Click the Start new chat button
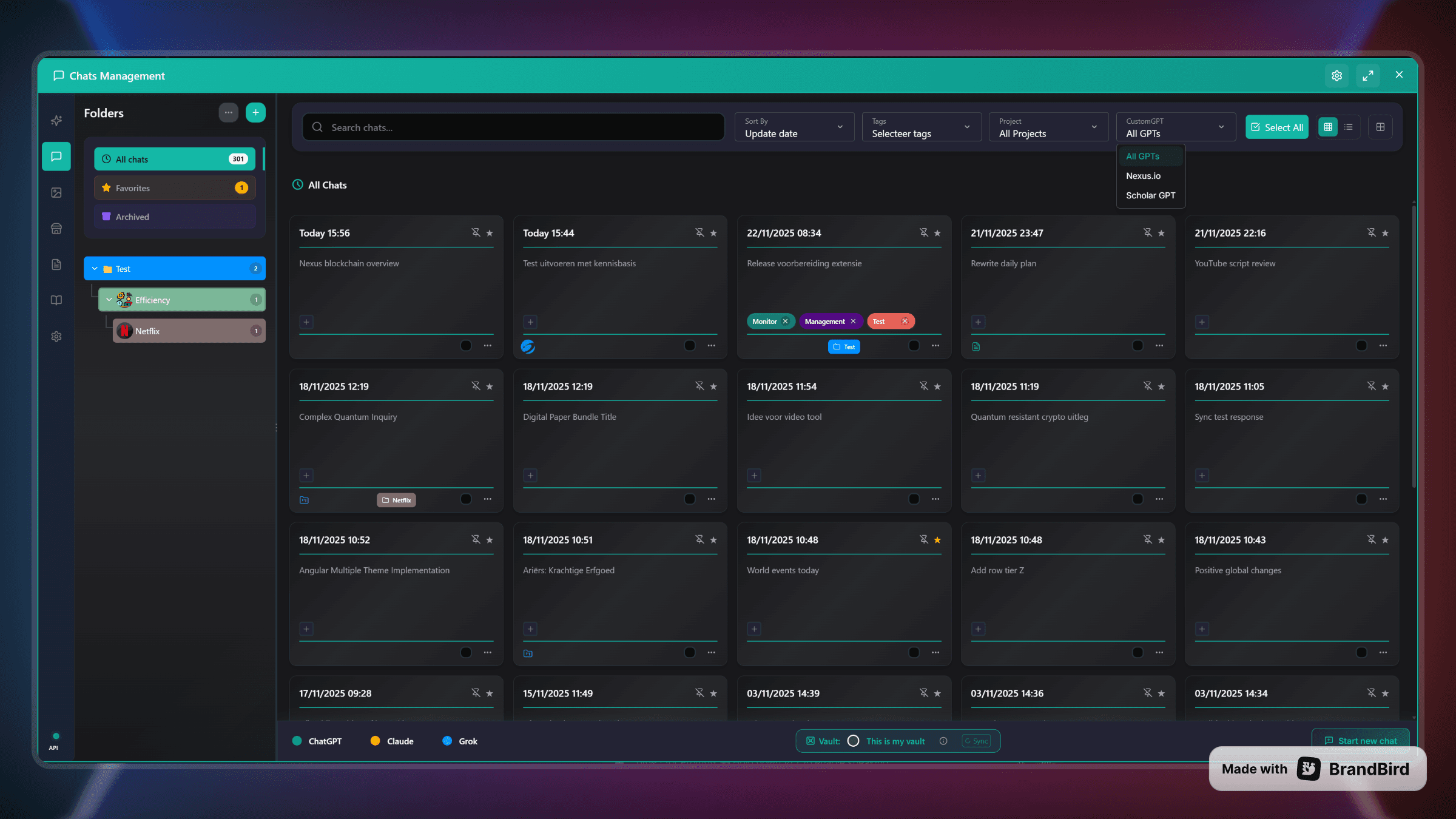This screenshot has width=1456, height=819. 1361,741
